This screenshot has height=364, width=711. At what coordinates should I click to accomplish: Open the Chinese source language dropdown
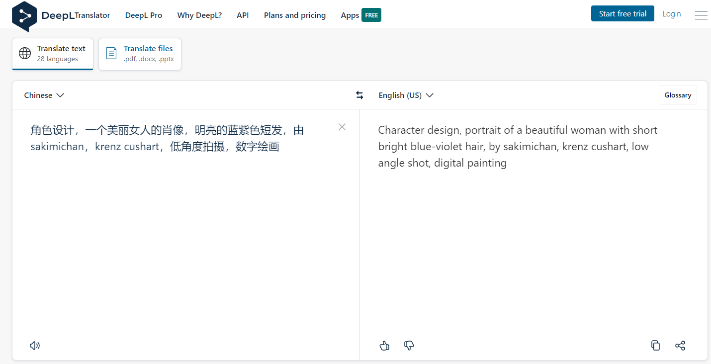pyautogui.click(x=44, y=95)
